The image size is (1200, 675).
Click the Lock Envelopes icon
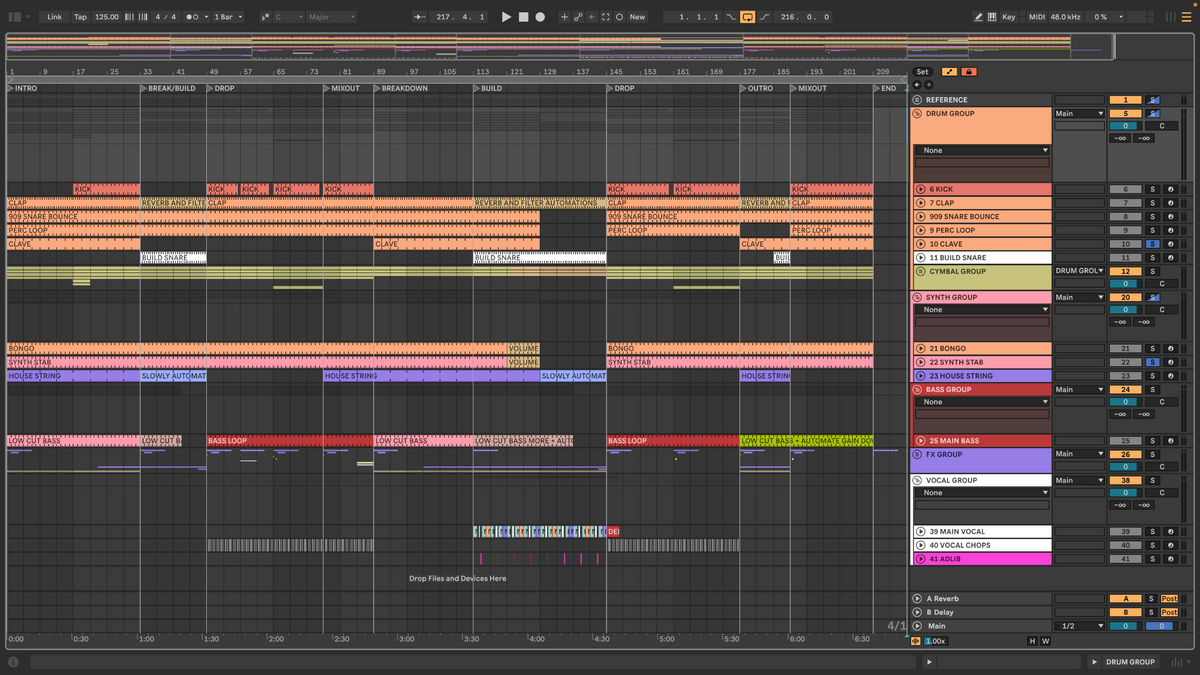click(968, 72)
